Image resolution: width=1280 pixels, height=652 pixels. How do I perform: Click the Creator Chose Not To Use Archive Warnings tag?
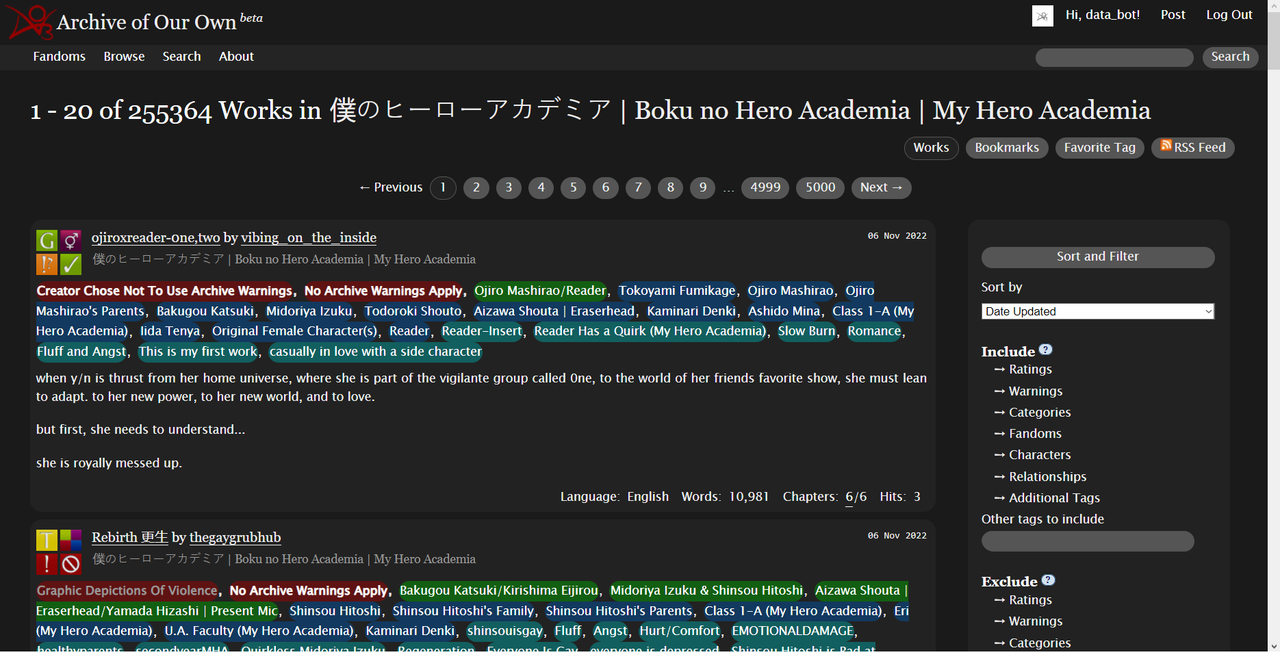(x=165, y=290)
